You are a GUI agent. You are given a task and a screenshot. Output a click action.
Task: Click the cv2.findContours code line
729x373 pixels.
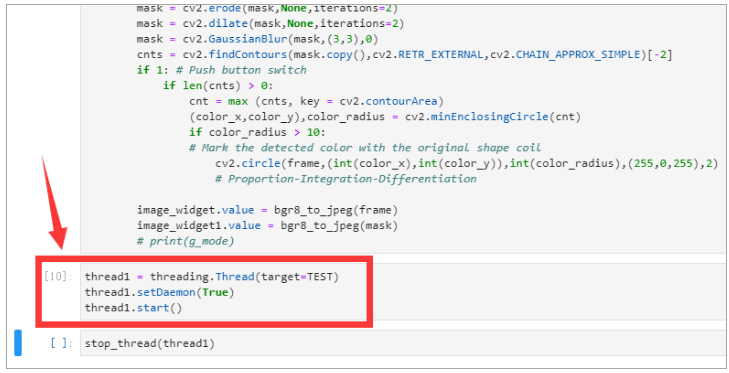pyautogui.click(x=404, y=54)
